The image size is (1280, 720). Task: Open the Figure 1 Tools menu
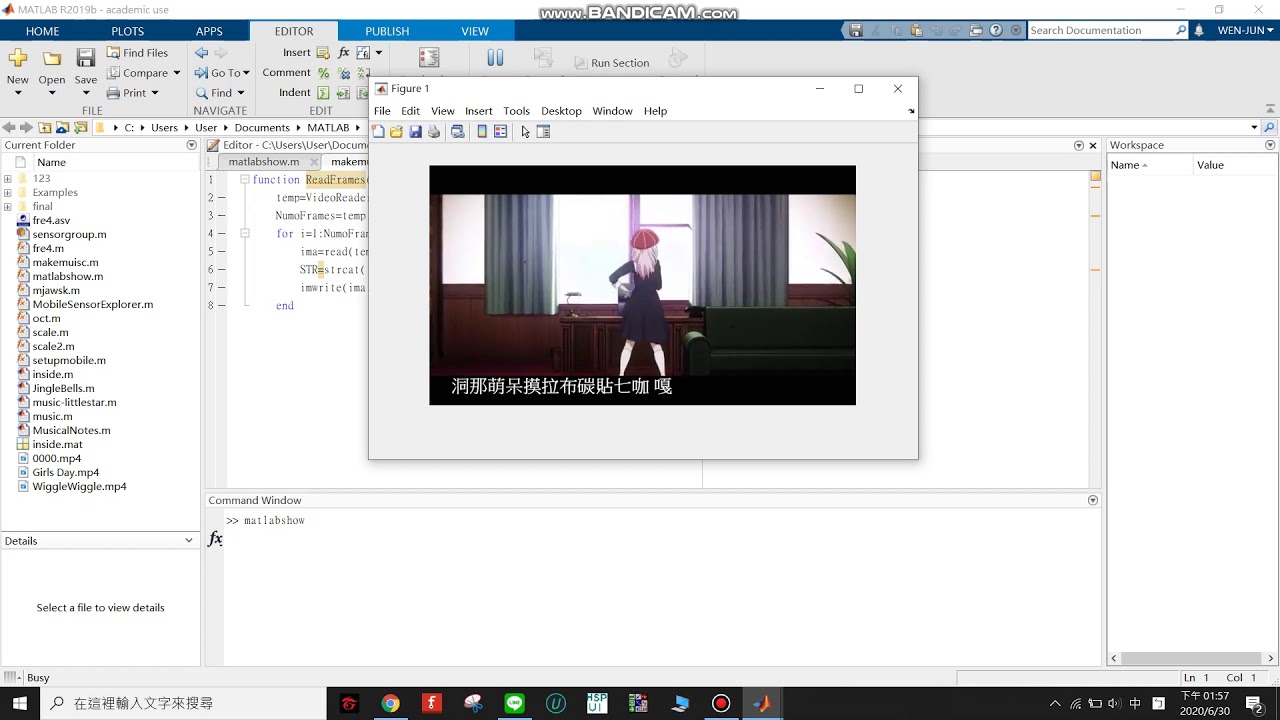[516, 111]
